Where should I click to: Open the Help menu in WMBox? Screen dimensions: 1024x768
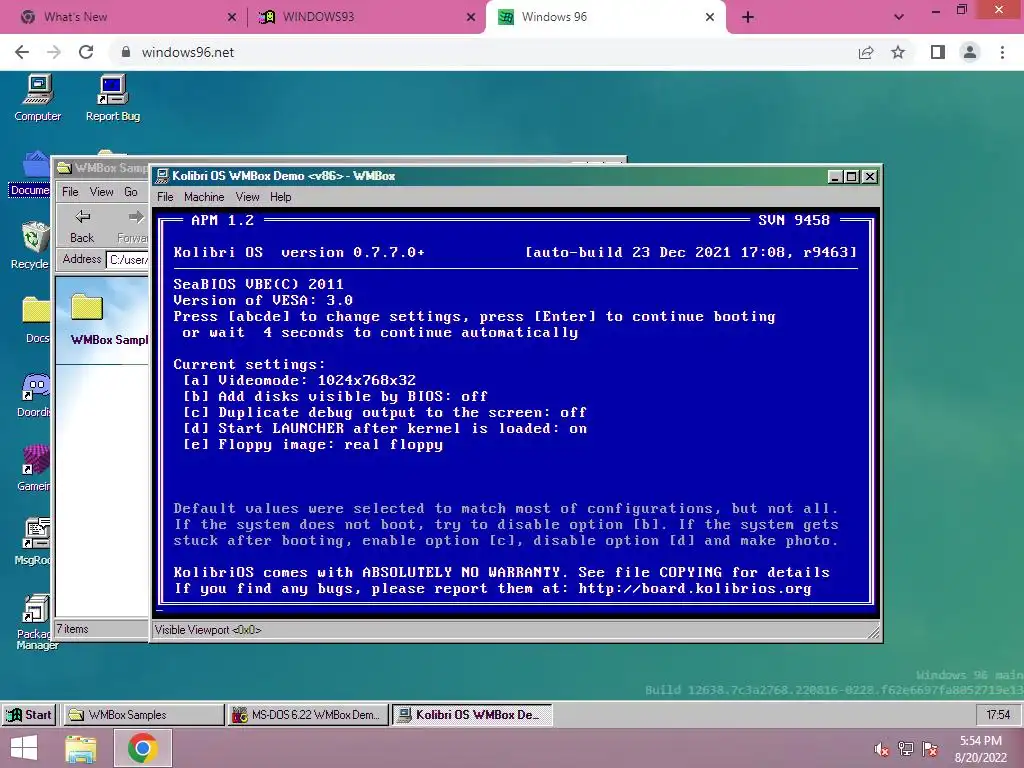(281, 197)
